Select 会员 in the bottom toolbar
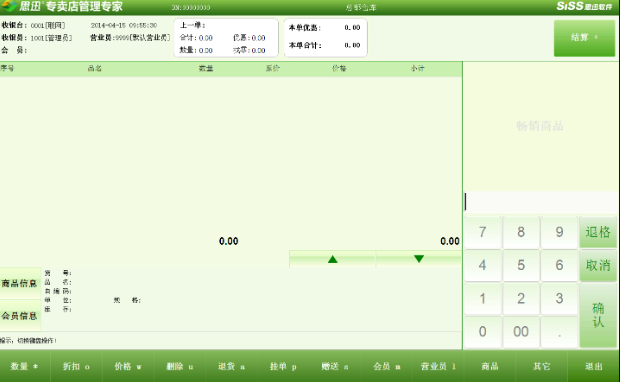The height and width of the screenshot is (382, 620). pyautogui.click(x=387, y=367)
